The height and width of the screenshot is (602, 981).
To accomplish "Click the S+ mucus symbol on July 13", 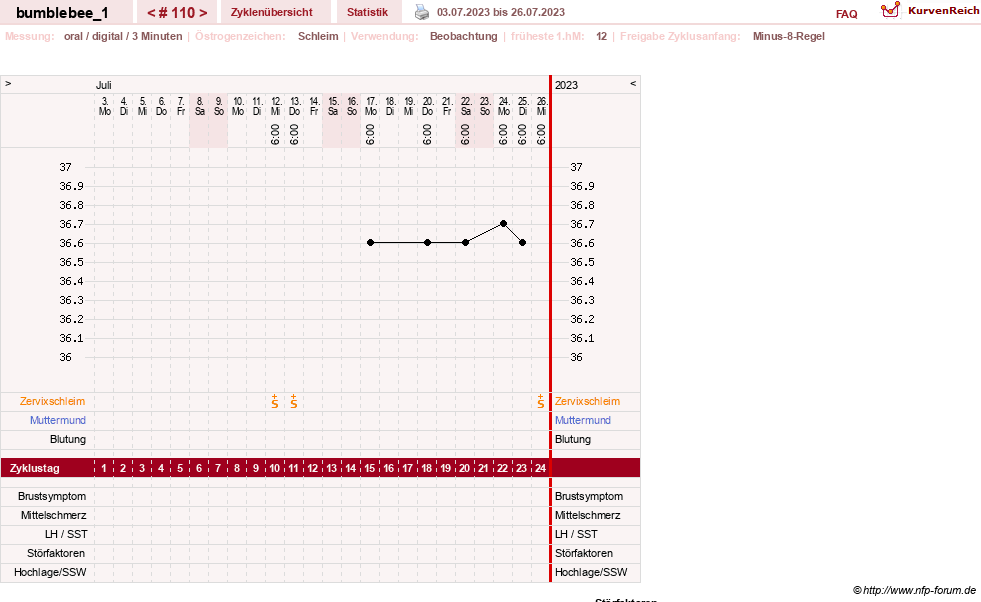I will (x=294, y=402).
